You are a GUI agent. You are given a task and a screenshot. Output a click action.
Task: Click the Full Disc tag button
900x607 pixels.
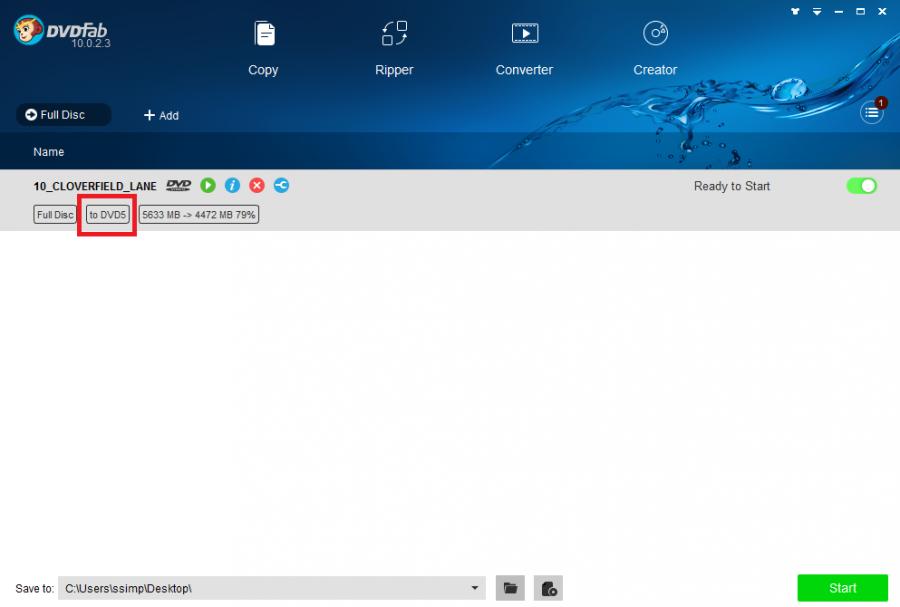55,215
